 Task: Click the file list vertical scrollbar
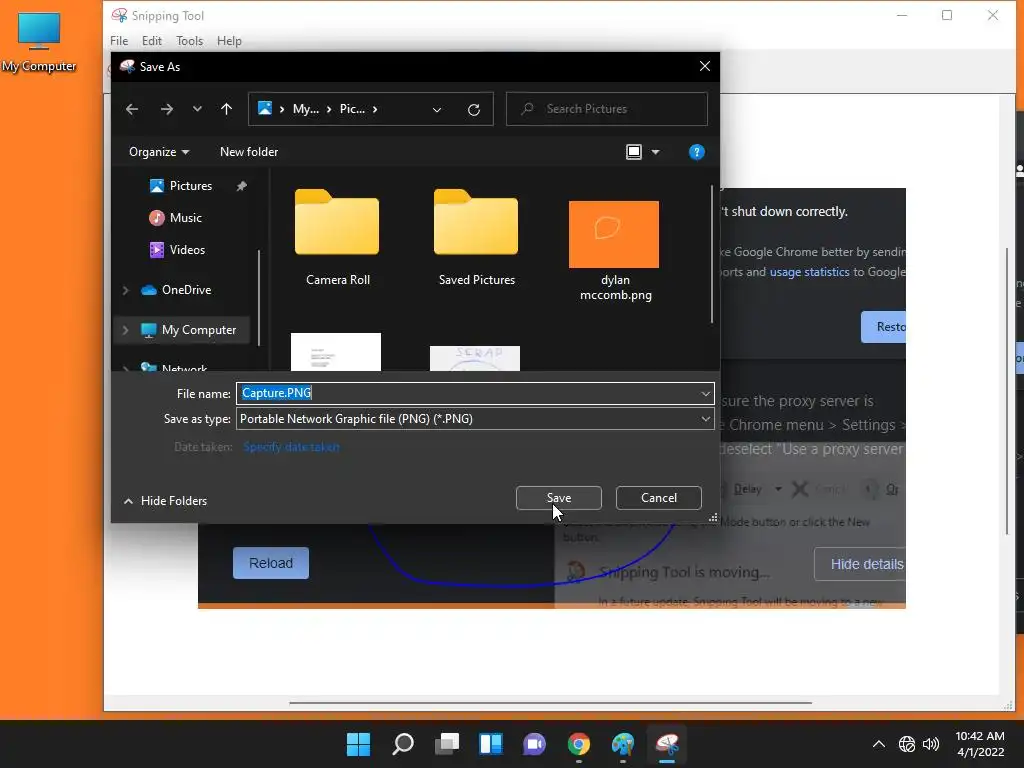pyautogui.click(x=712, y=254)
